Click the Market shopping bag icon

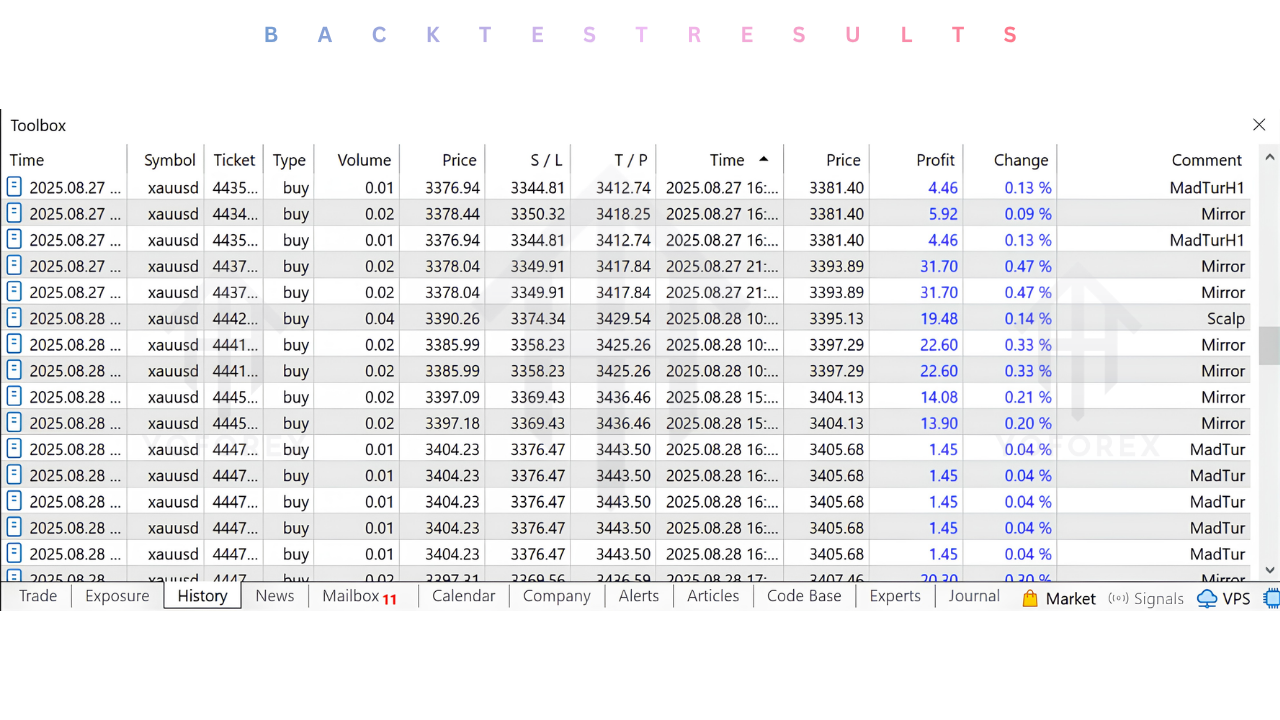tap(1030, 598)
